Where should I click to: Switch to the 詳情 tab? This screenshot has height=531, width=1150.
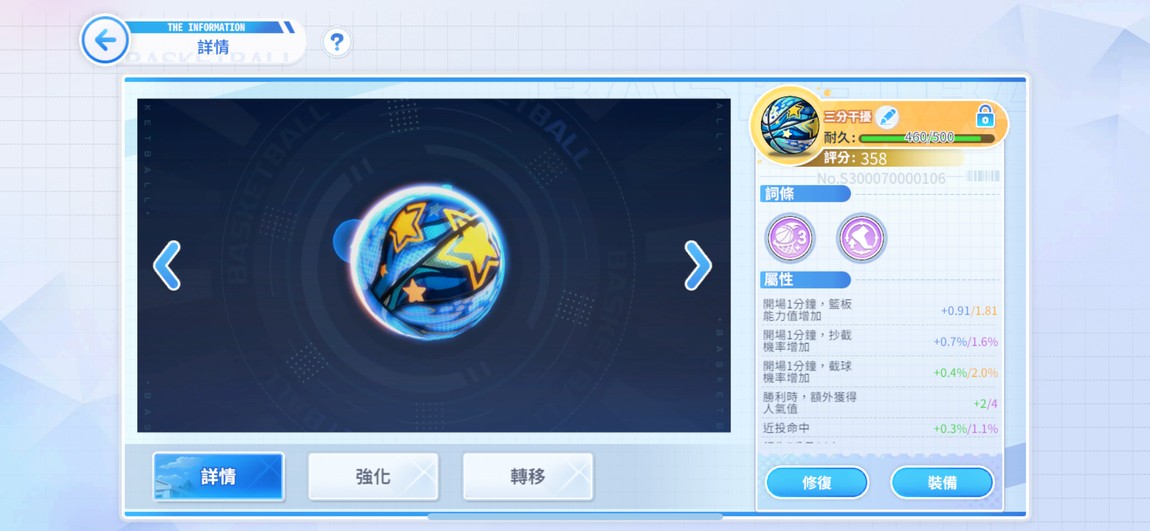(x=219, y=477)
